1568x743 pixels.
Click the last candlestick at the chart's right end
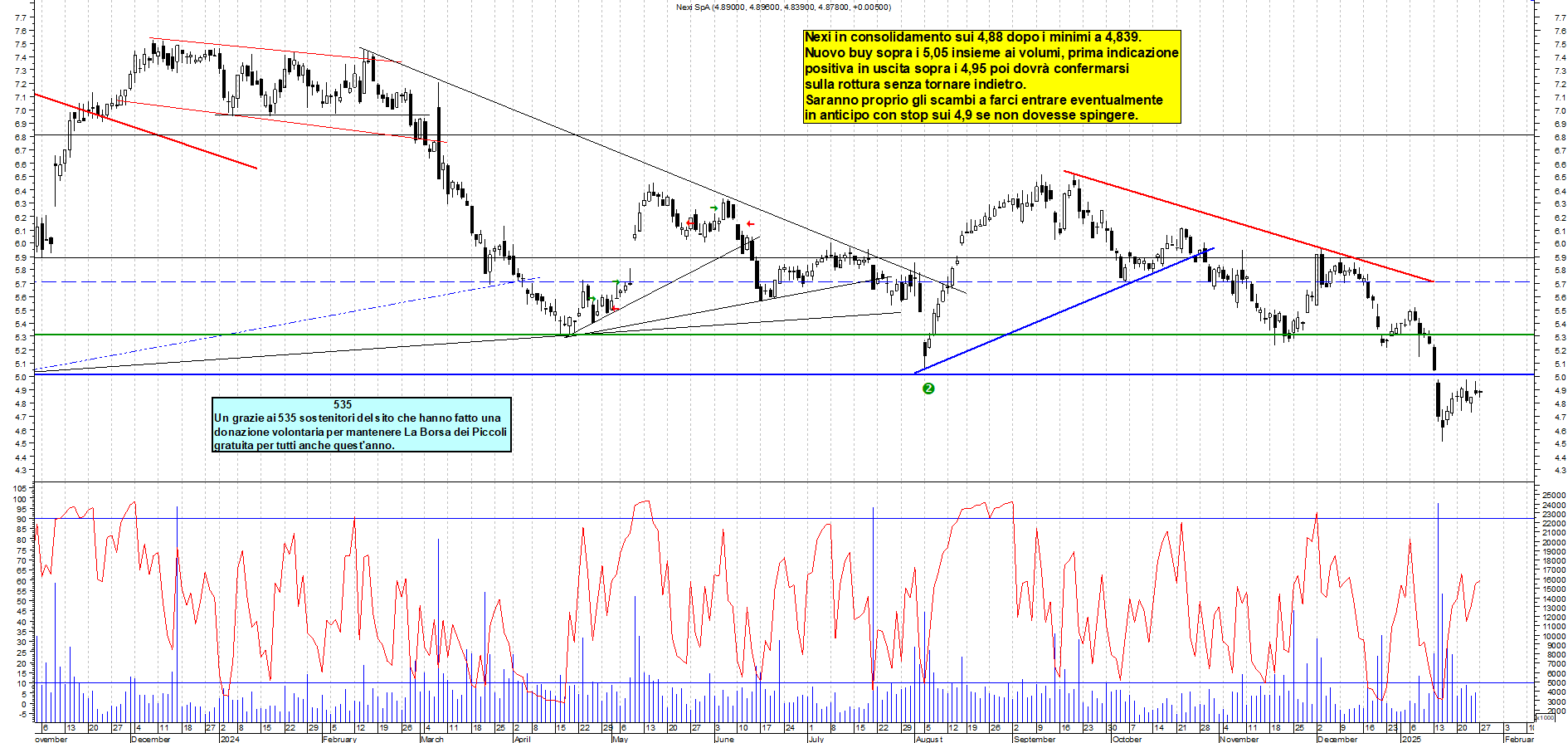click(1480, 393)
